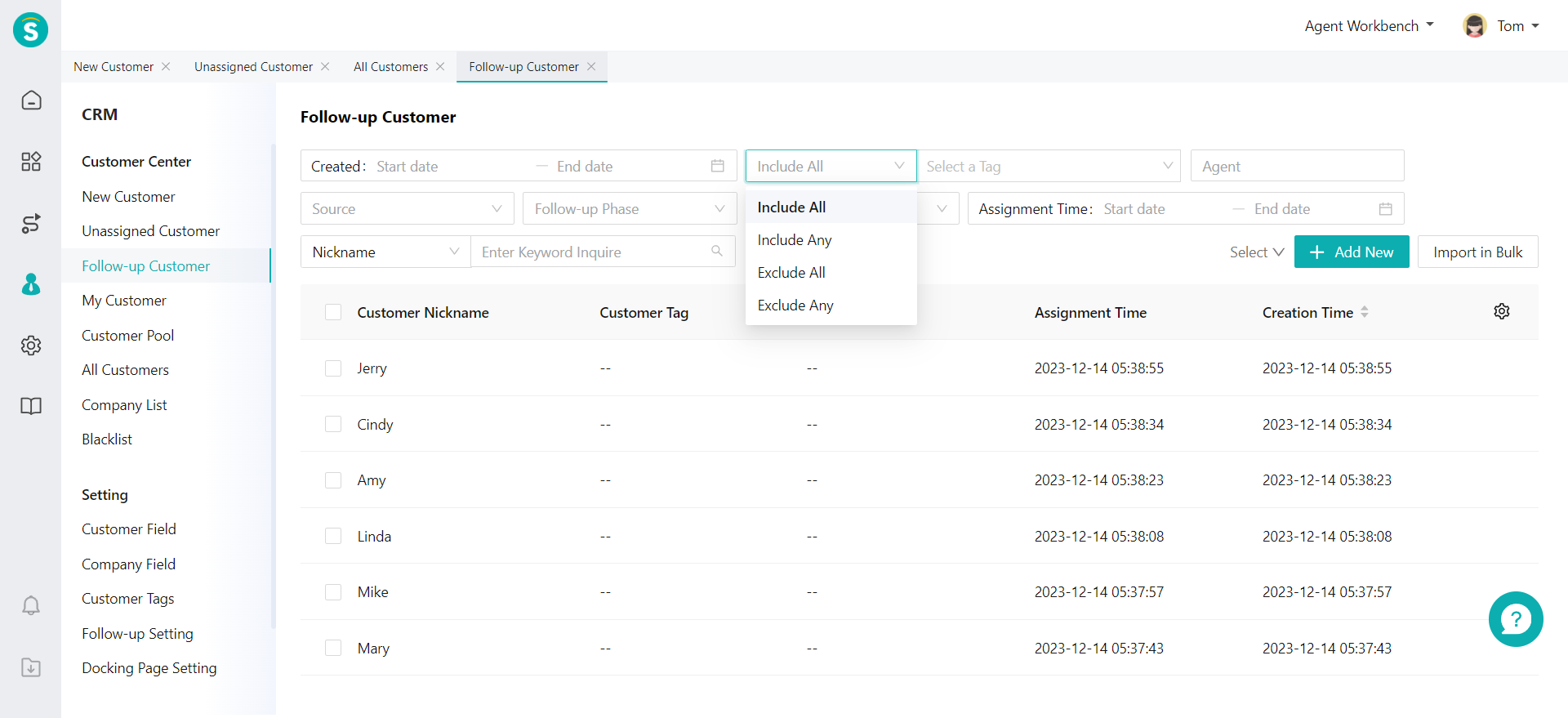Switch to the Unassigned Customer tab
1568x718 pixels.
pyautogui.click(x=253, y=66)
